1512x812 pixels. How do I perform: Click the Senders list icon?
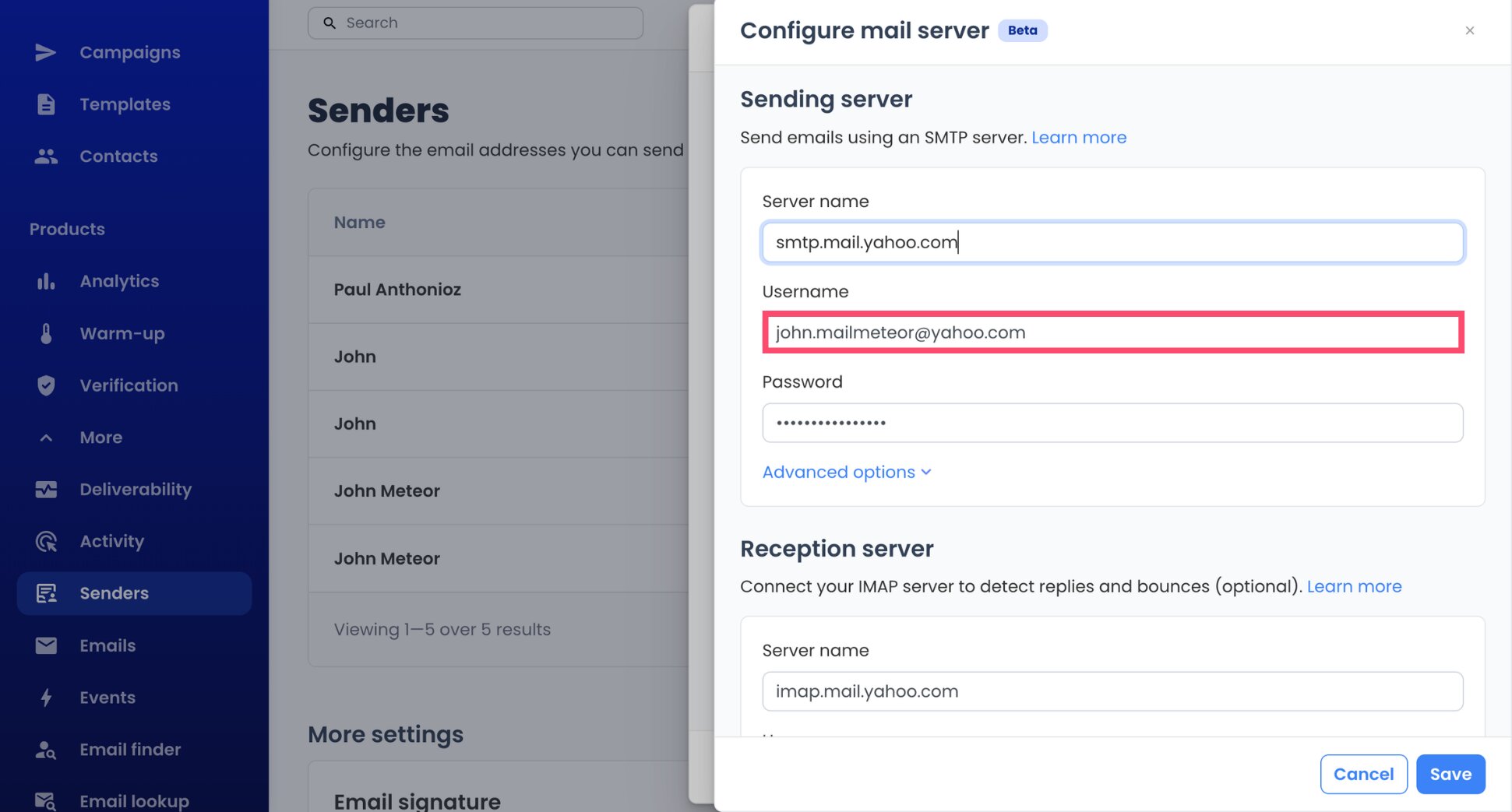tap(46, 593)
